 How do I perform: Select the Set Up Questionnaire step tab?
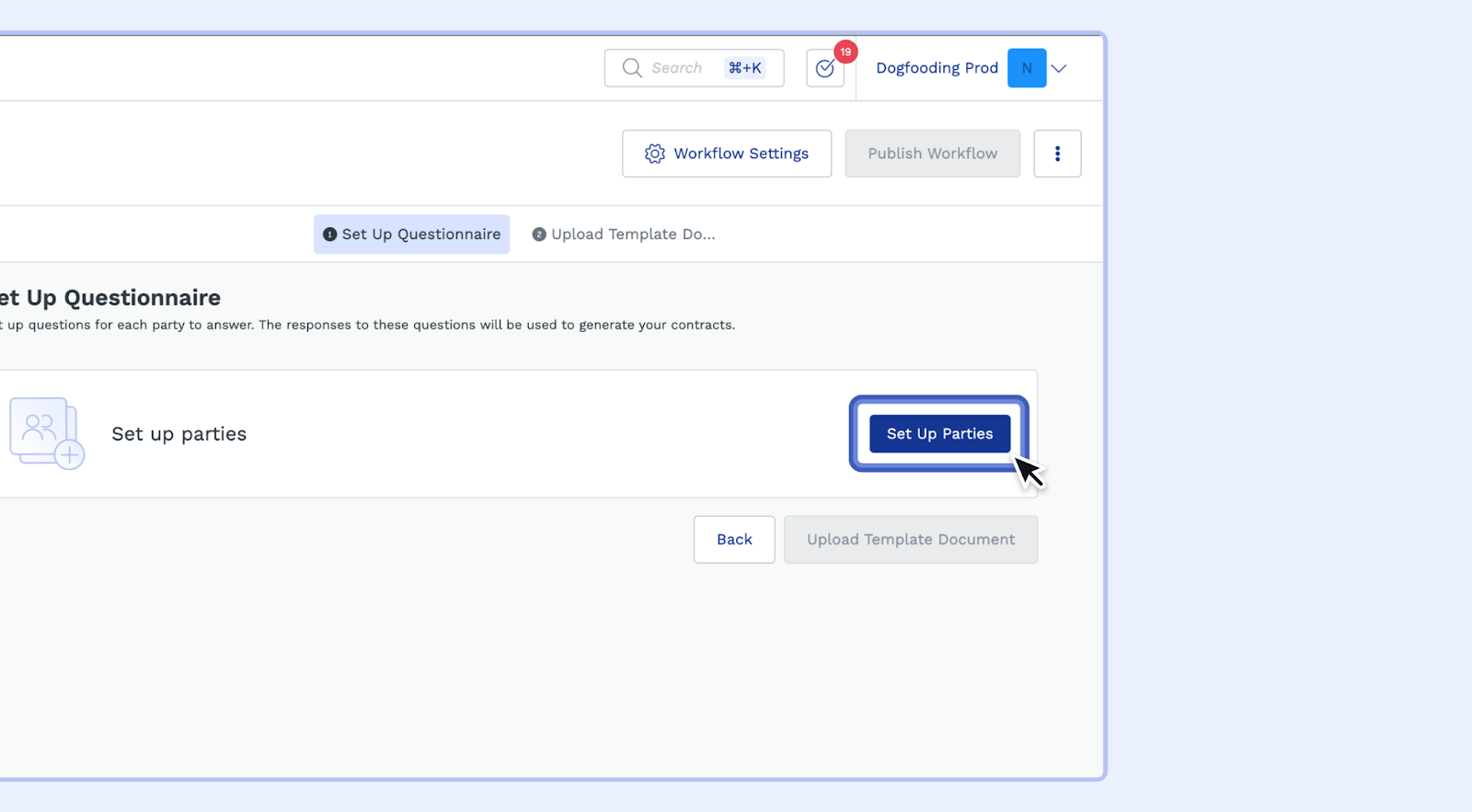[x=411, y=234]
